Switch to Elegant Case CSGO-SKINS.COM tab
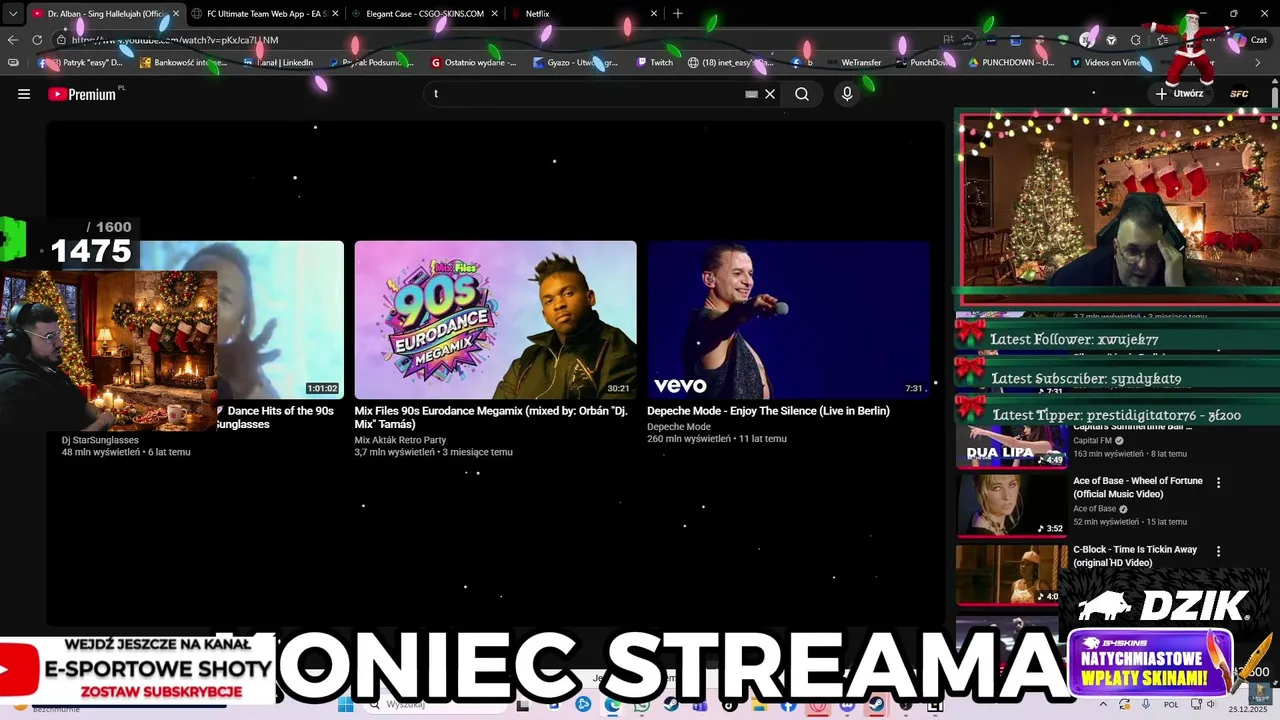Image resolution: width=1280 pixels, height=720 pixels. coord(424,14)
